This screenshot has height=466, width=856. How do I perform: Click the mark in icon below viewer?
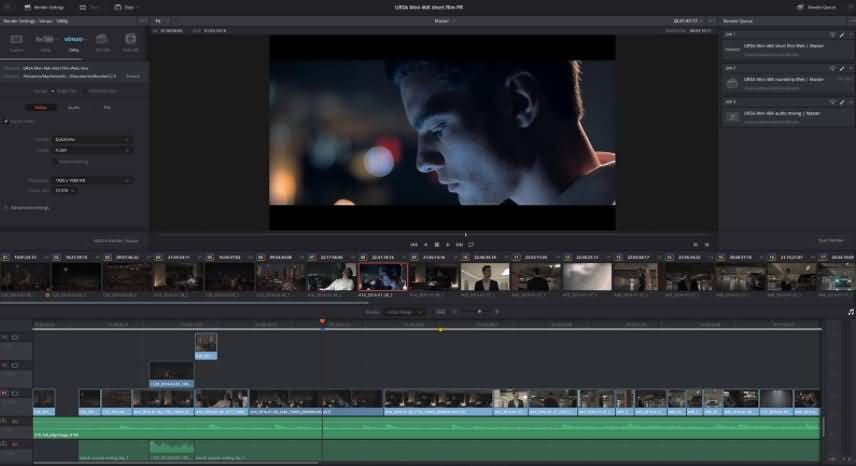695,245
